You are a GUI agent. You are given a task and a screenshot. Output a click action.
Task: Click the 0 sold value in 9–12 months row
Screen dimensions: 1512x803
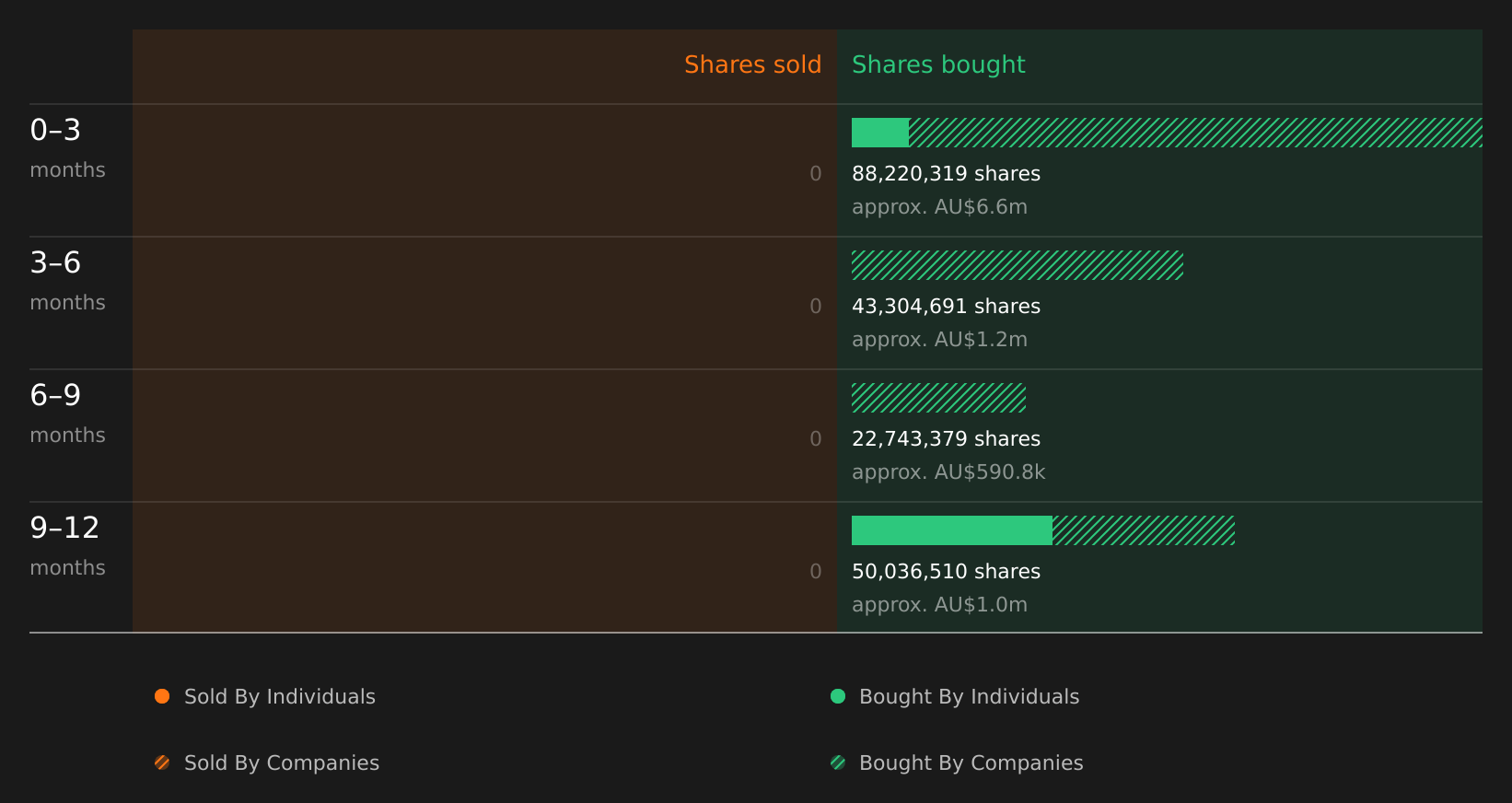coord(816,572)
